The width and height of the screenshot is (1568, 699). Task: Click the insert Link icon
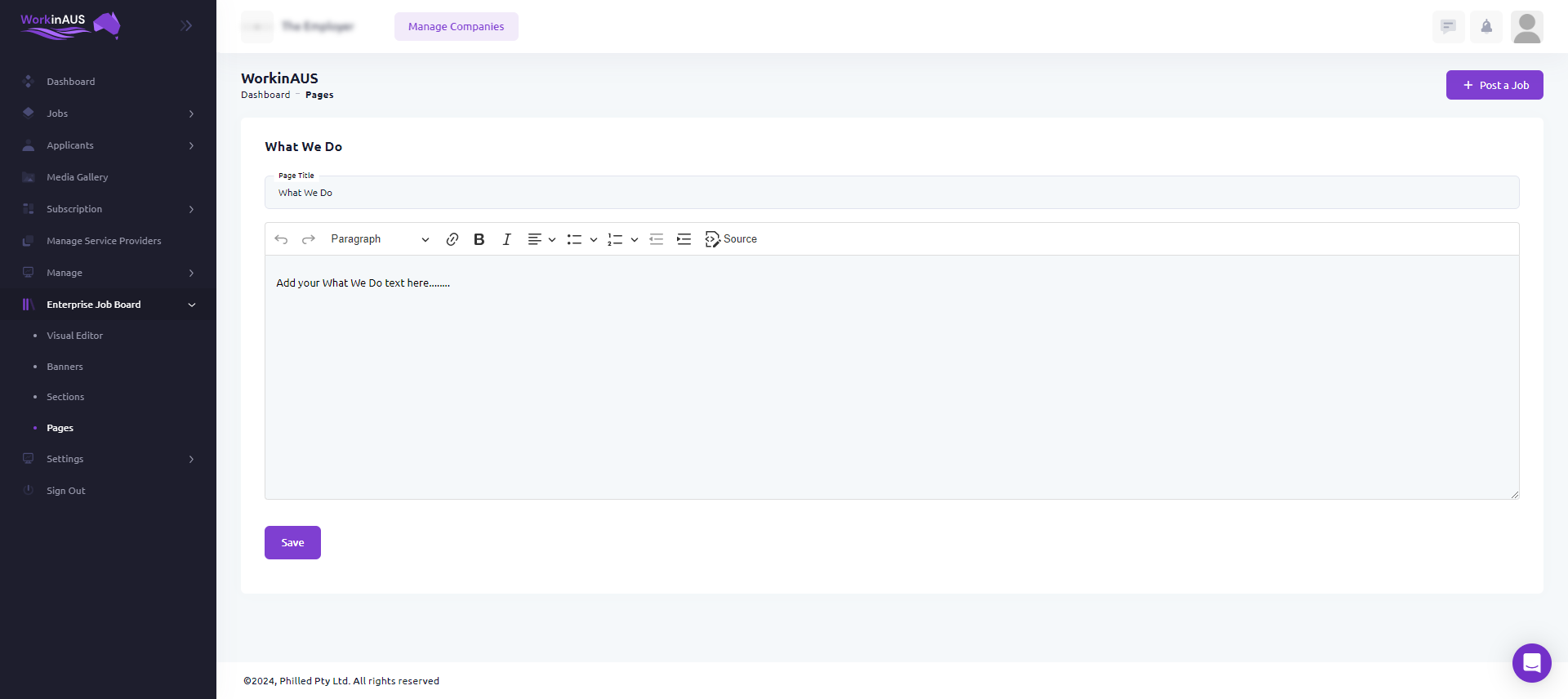[452, 239]
